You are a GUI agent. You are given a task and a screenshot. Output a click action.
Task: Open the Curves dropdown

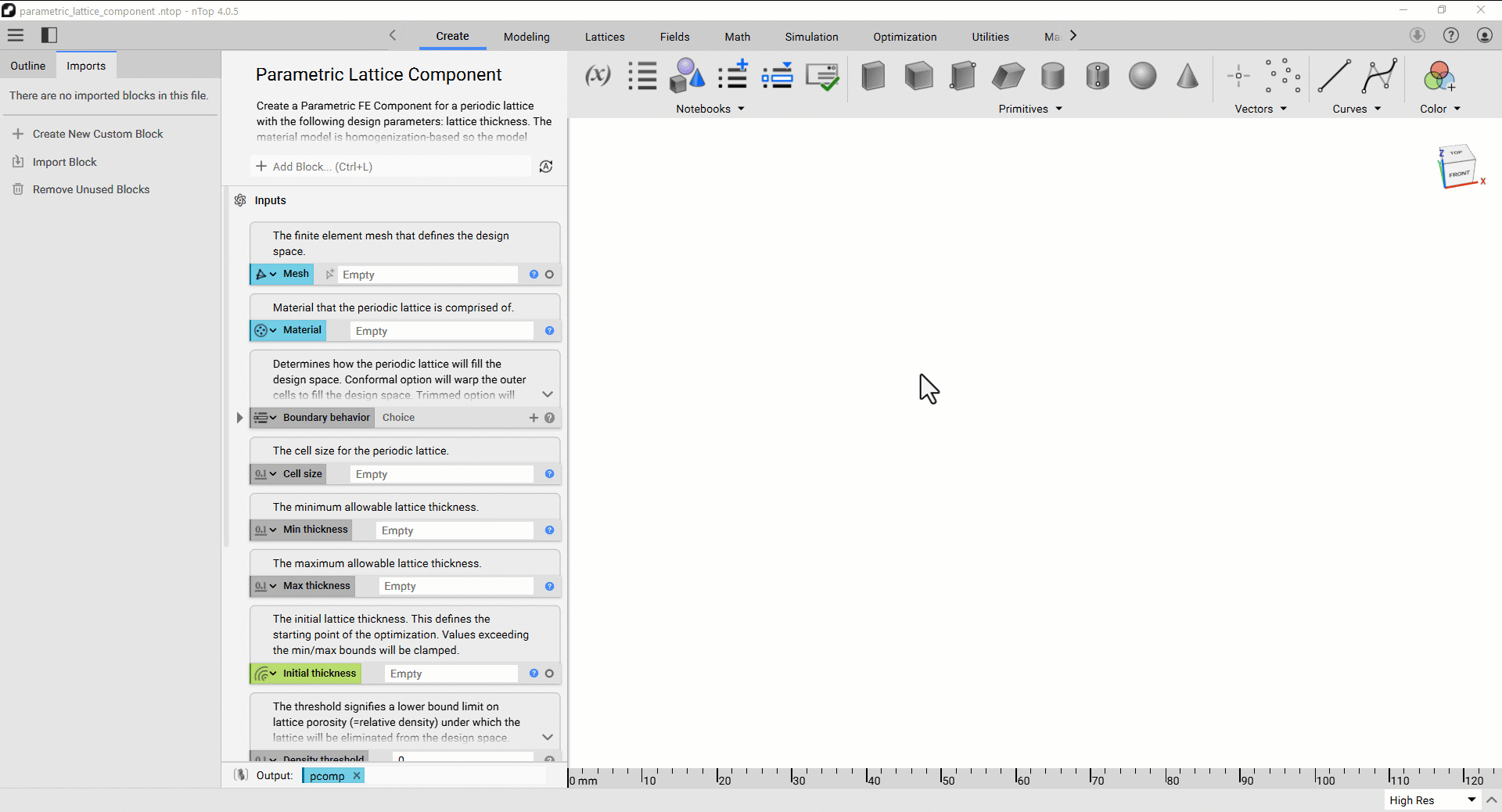pyautogui.click(x=1356, y=109)
